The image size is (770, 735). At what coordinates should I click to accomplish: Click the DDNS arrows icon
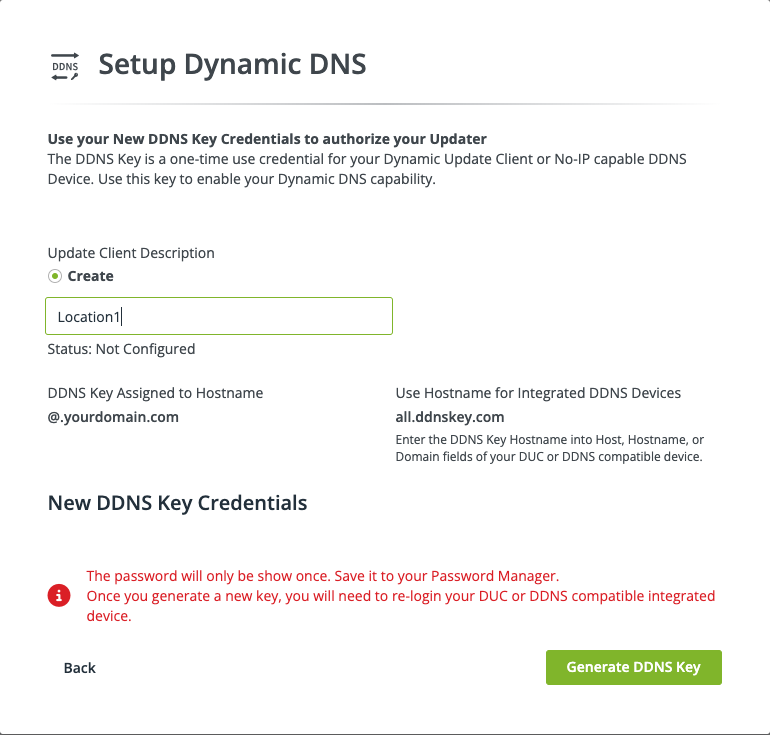pos(65,66)
